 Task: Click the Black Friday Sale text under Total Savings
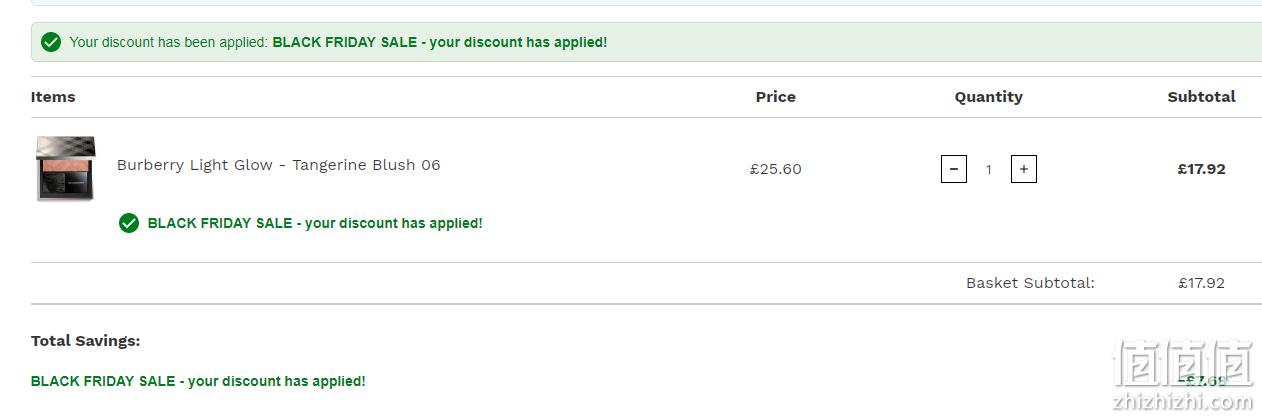pos(198,381)
